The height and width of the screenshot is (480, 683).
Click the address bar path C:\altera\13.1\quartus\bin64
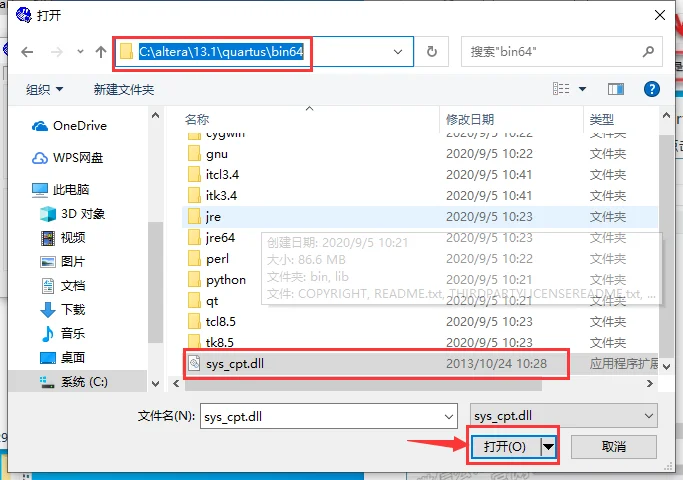(x=221, y=52)
